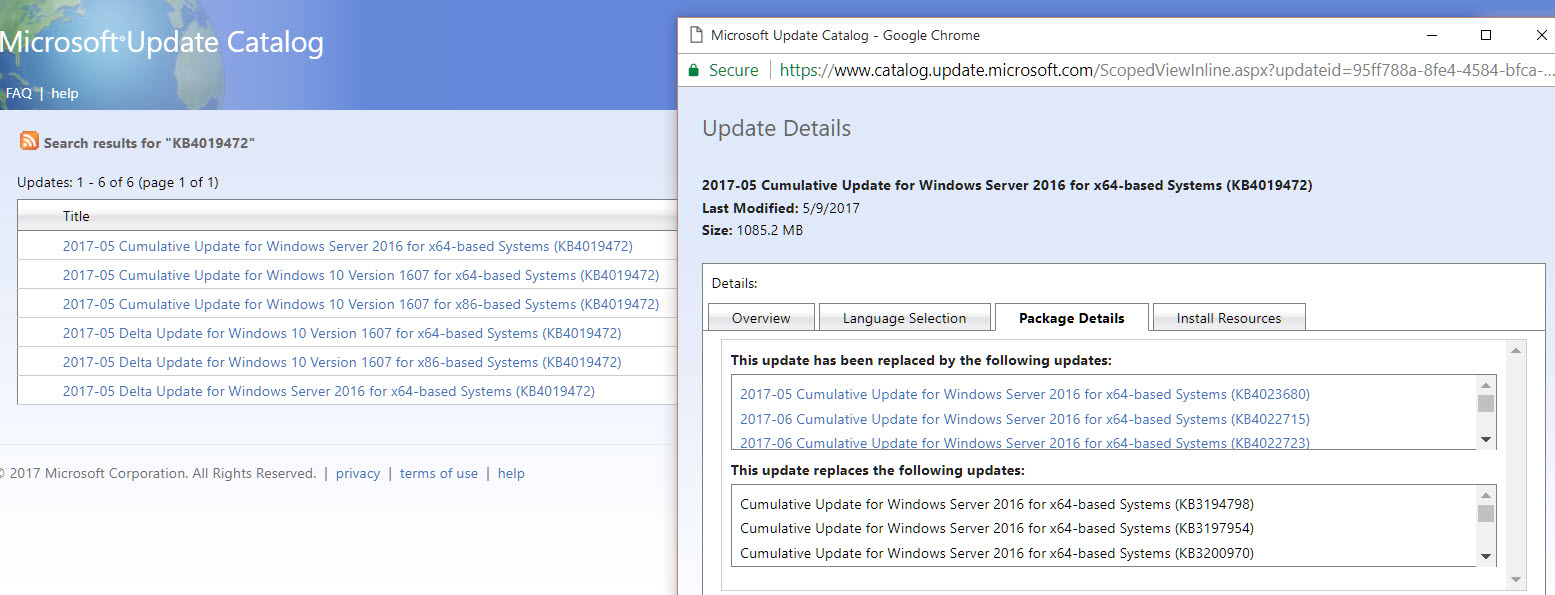Close the Update Details Chrome window
This screenshot has height=595, width=1555.
(1539, 35)
